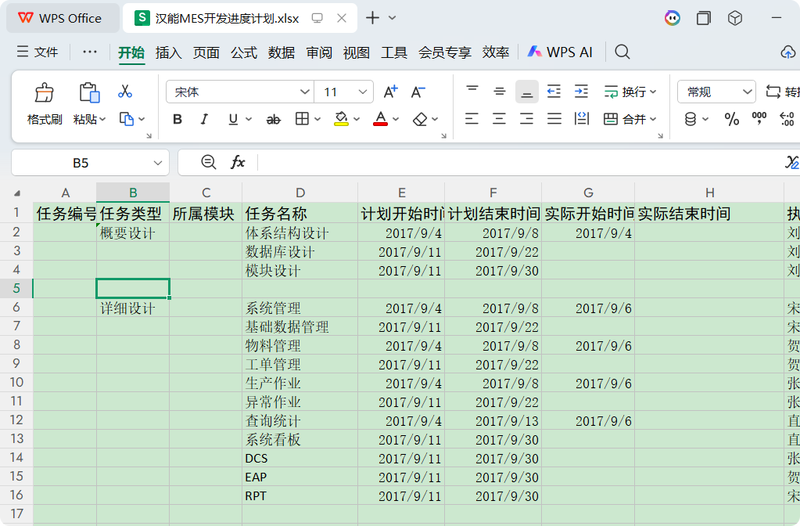Expand the fill color options arrow
800x526 pixels.
coord(357,119)
